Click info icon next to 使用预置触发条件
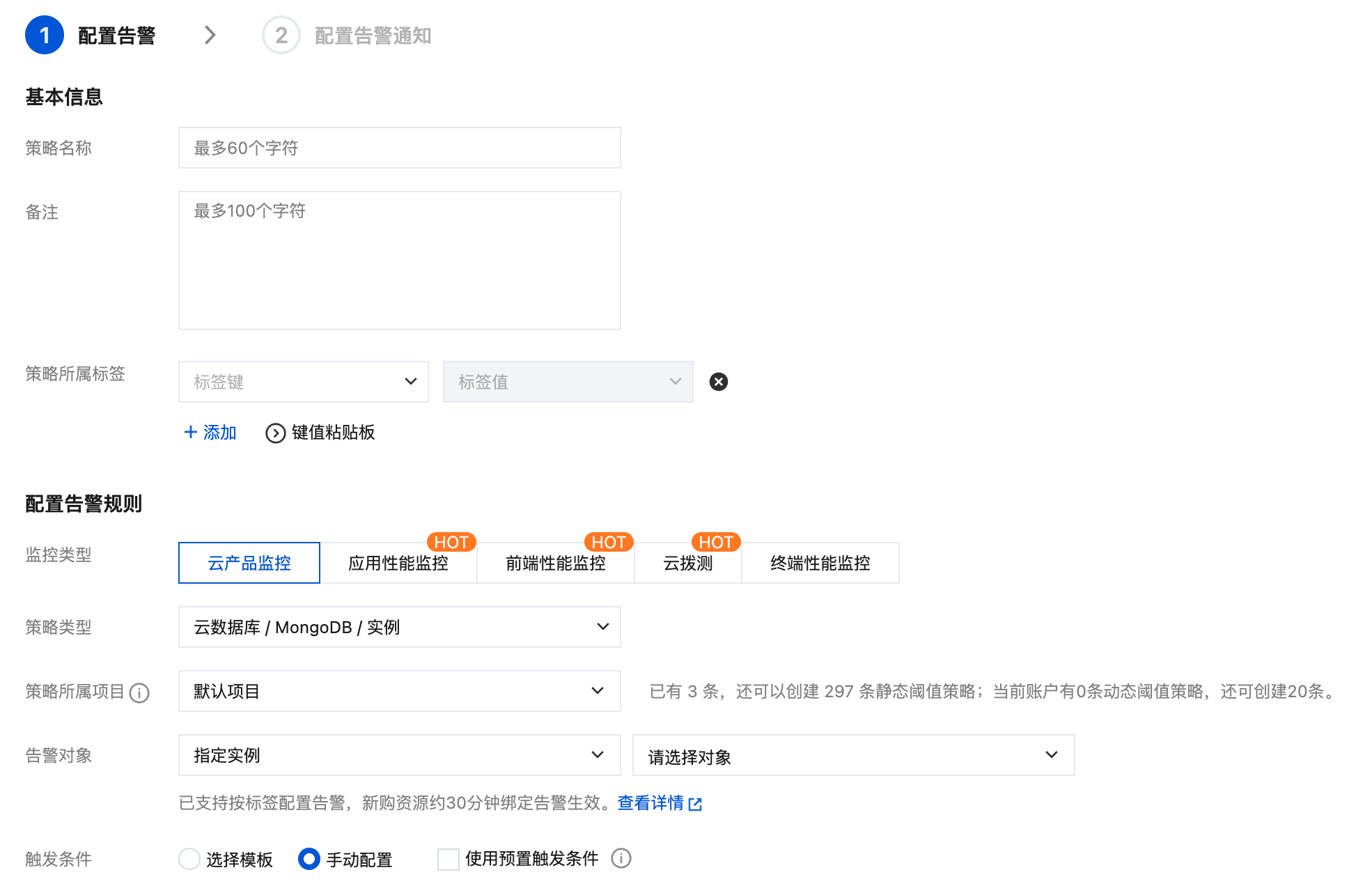1372x886 pixels. 621,858
